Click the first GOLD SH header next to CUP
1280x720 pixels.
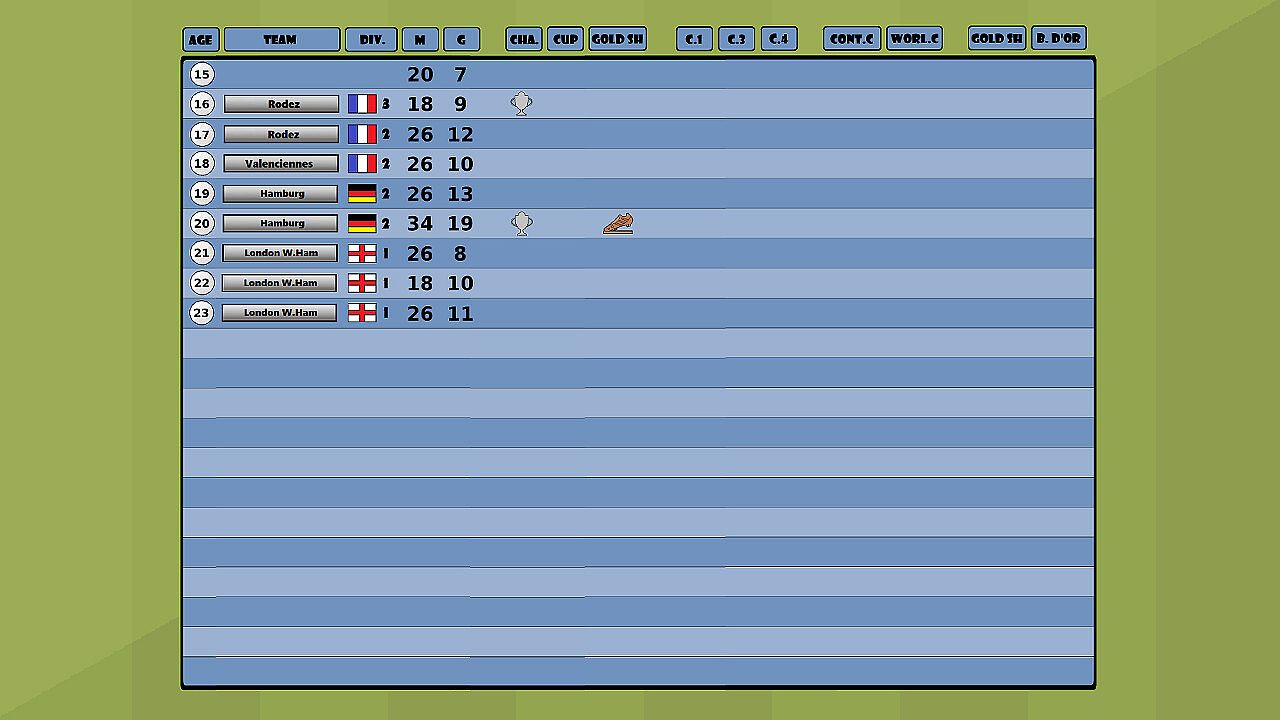point(617,40)
